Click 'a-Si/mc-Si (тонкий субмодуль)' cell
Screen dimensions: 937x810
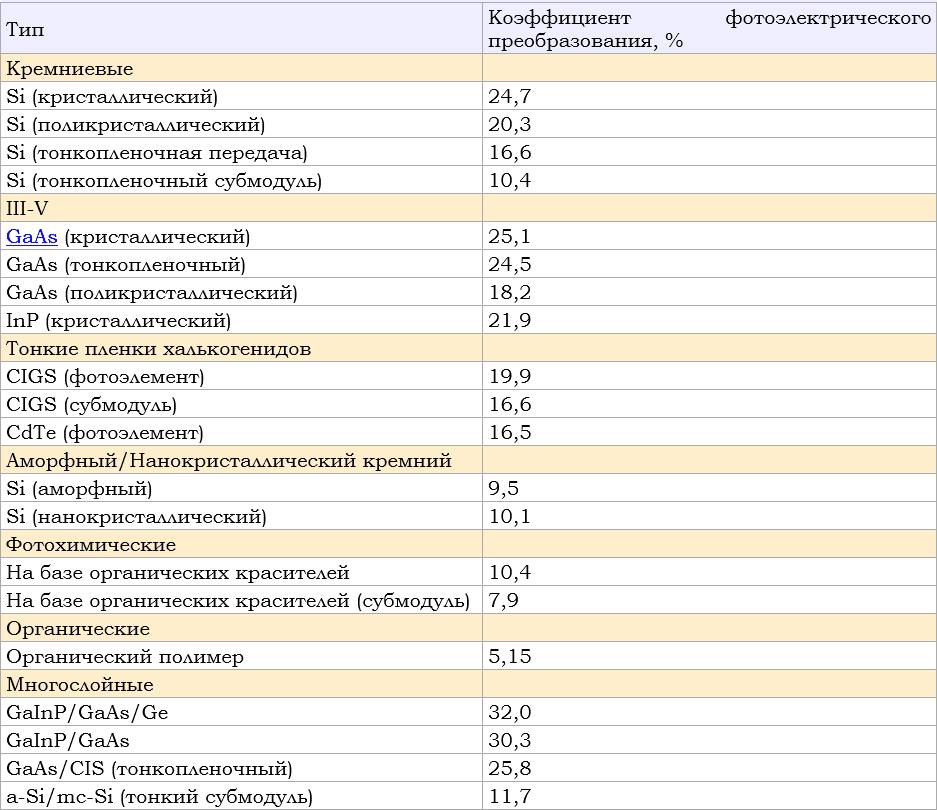pyautogui.click(x=241, y=796)
